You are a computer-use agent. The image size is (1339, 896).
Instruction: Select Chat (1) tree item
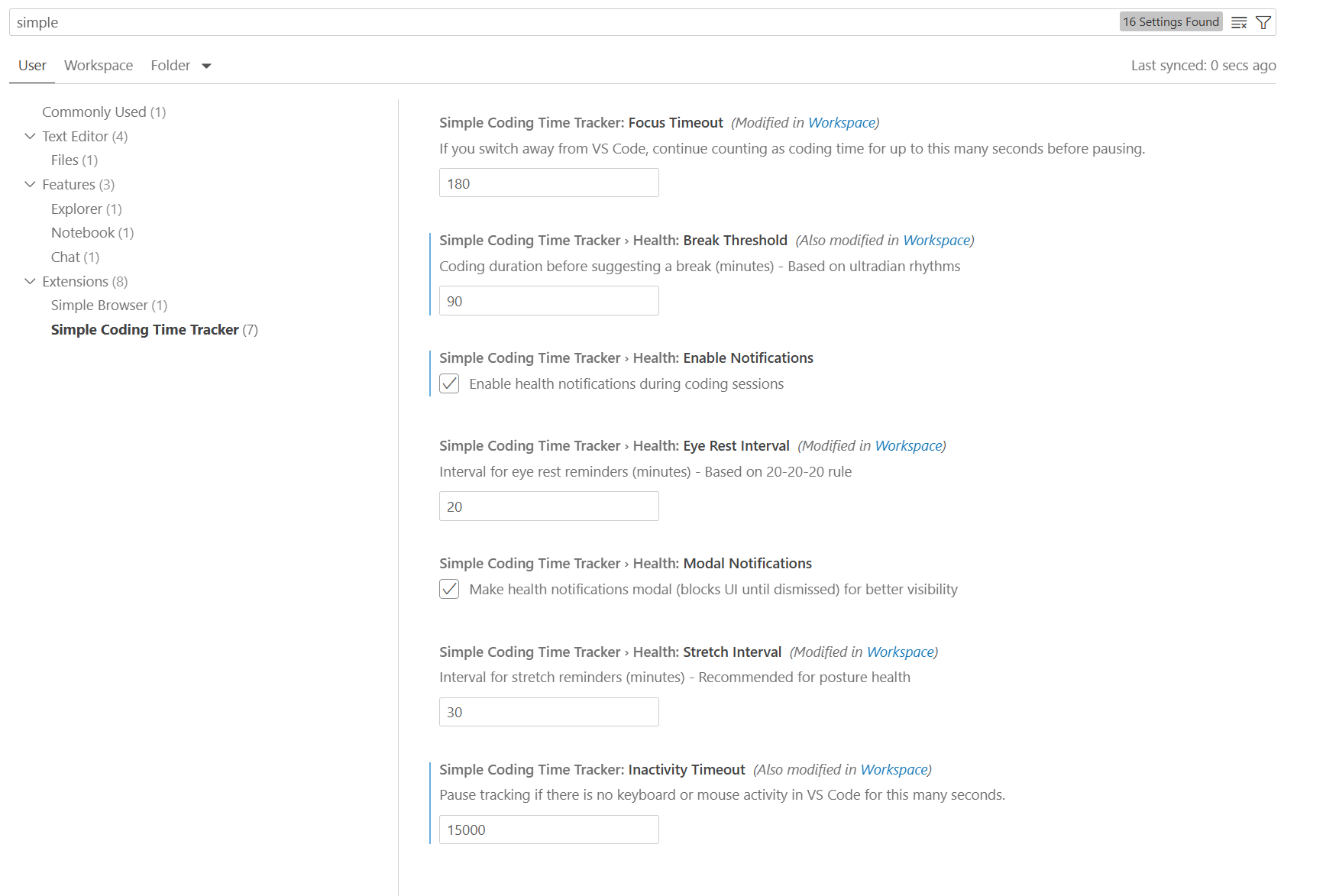[75, 257]
